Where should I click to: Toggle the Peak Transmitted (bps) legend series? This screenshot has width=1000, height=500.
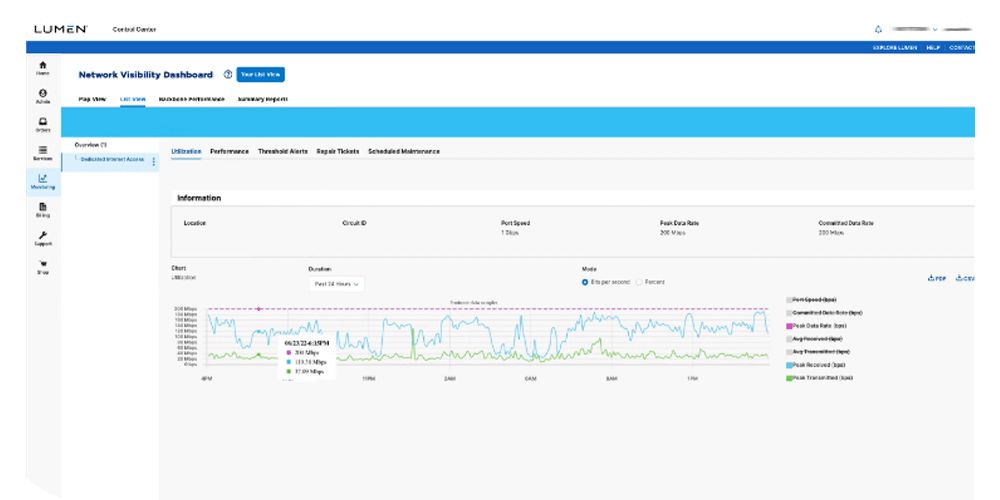820,378
